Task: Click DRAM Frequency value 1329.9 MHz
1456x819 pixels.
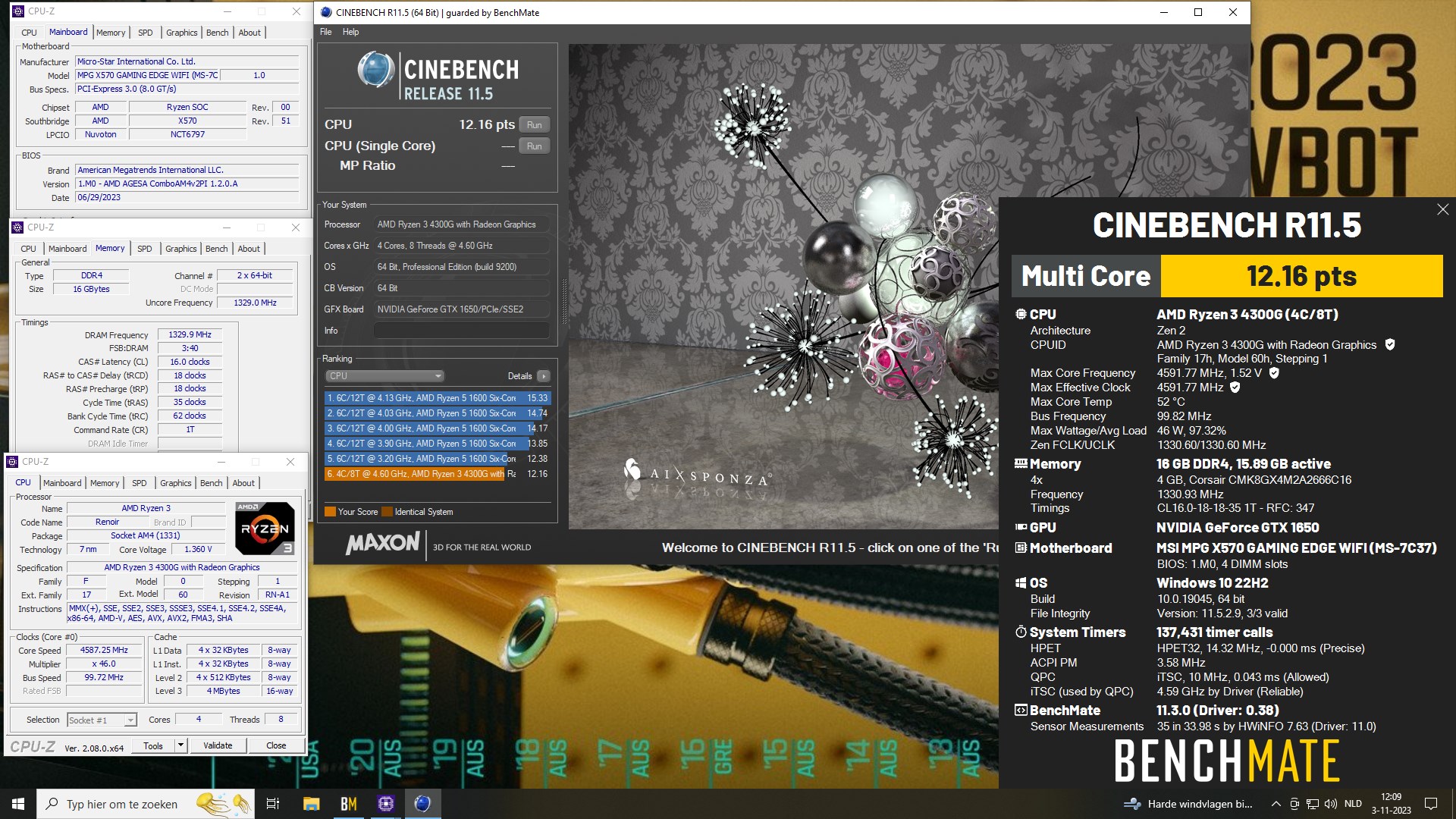Action: 190,334
